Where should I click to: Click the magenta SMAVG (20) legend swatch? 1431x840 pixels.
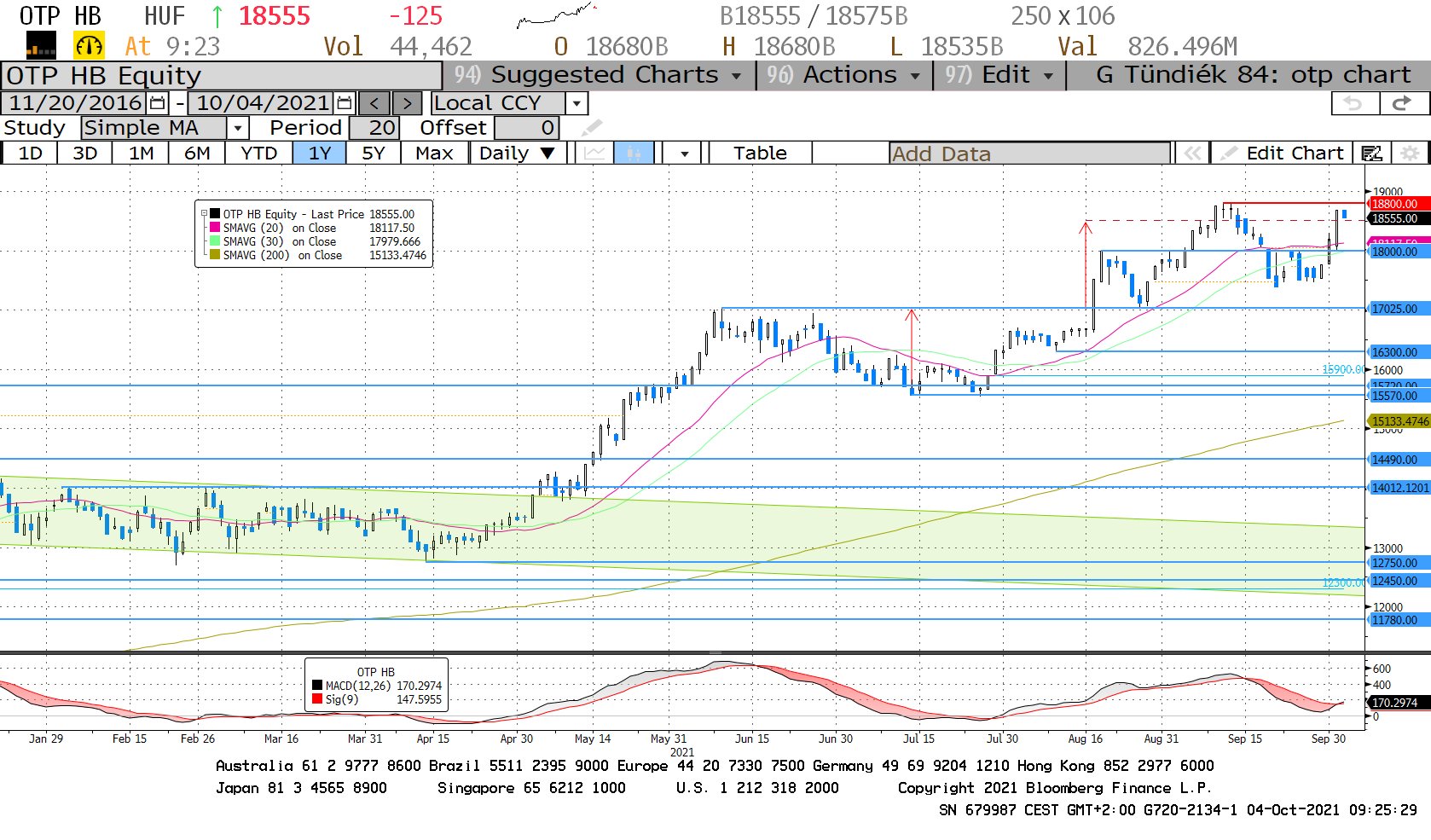(215, 228)
